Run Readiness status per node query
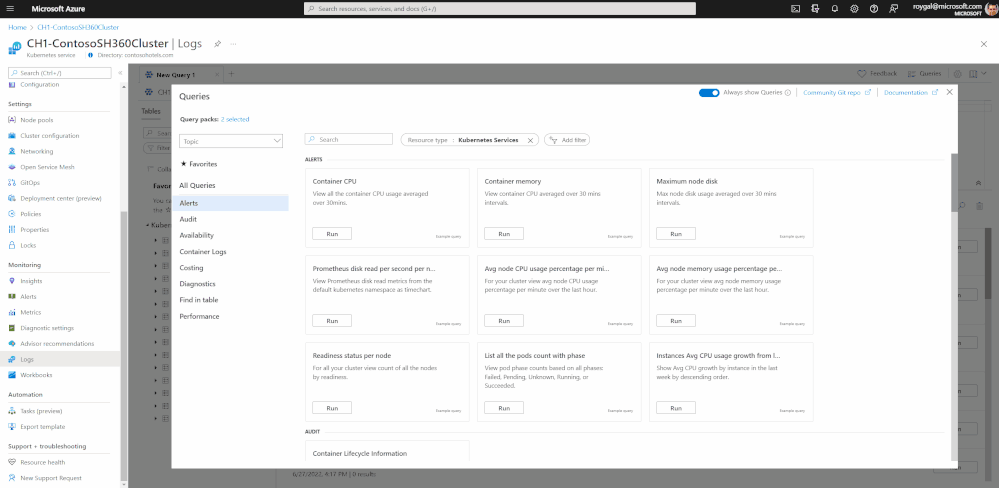This screenshot has height=488, width=999. point(332,408)
